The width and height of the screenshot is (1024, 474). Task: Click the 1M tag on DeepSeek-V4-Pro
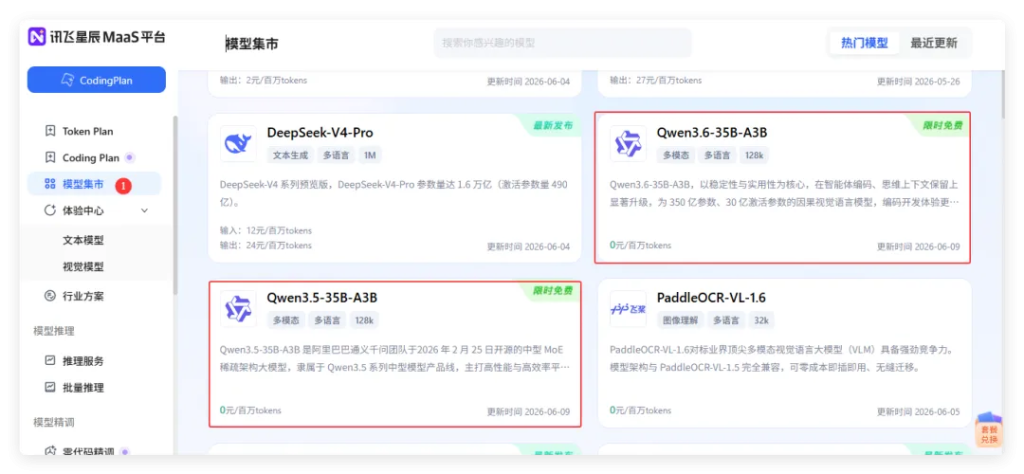click(370, 155)
